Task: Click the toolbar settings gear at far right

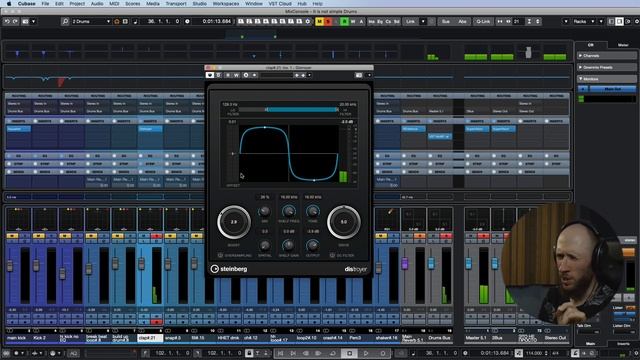Action: (x=636, y=21)
